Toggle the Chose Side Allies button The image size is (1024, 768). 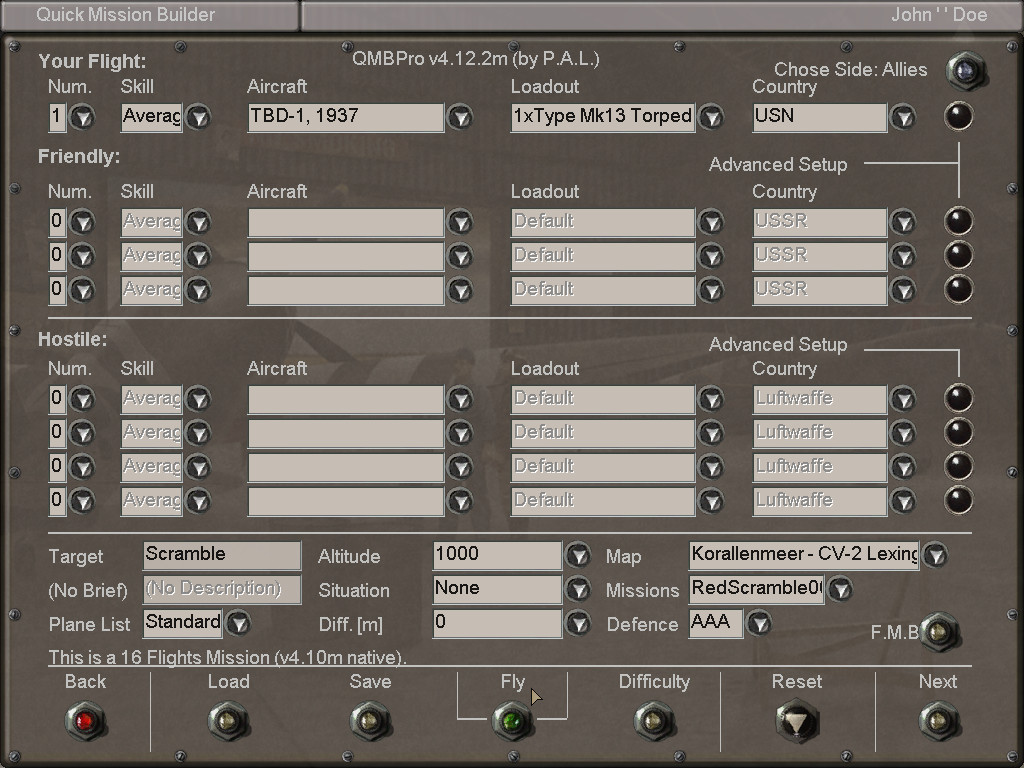[x=966, y=71]
